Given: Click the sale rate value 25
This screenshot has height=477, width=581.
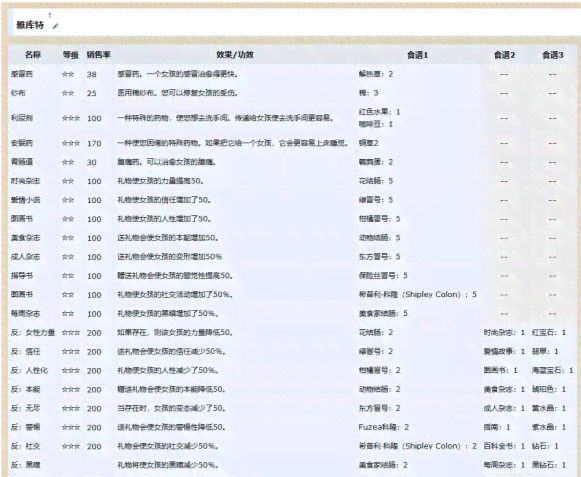Looking at the screenshot, I should coord(92,93).
